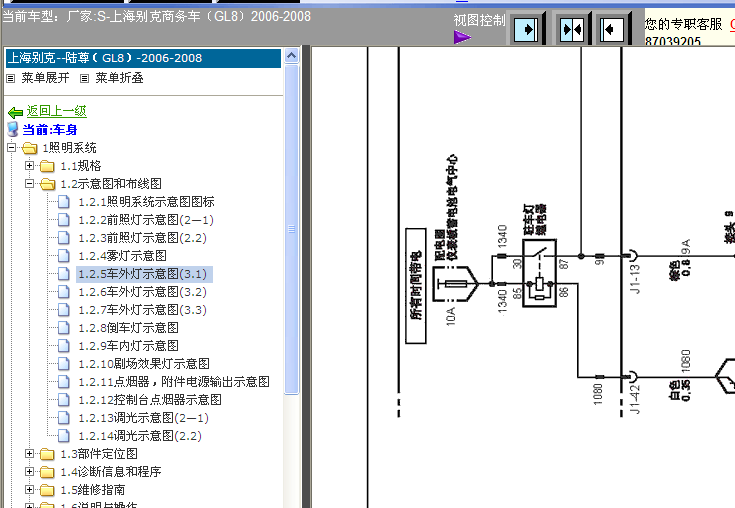Open 1.2.8倒车灯示意图
This screenshot has width=735, height=508.
point(128,328)
